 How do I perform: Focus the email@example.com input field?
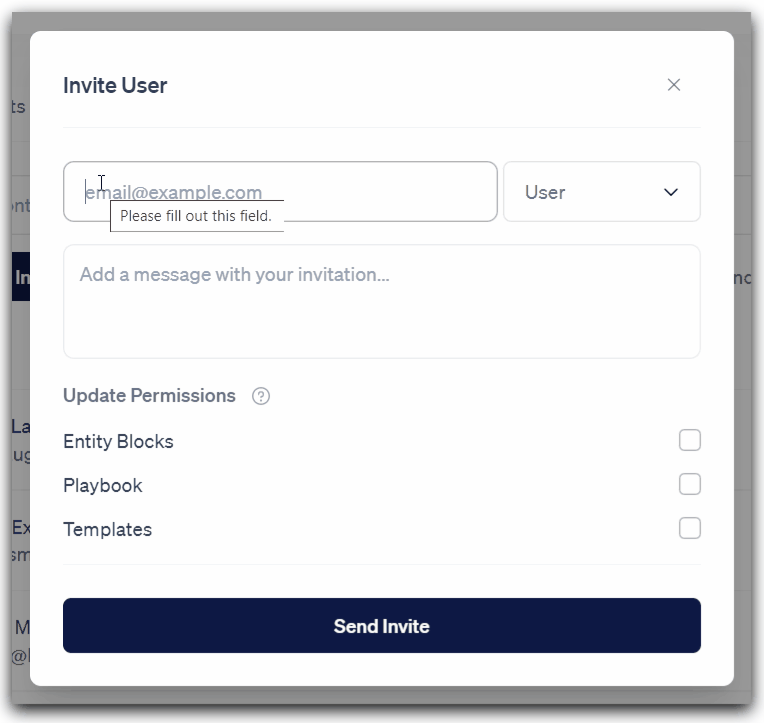click(280, 191)
